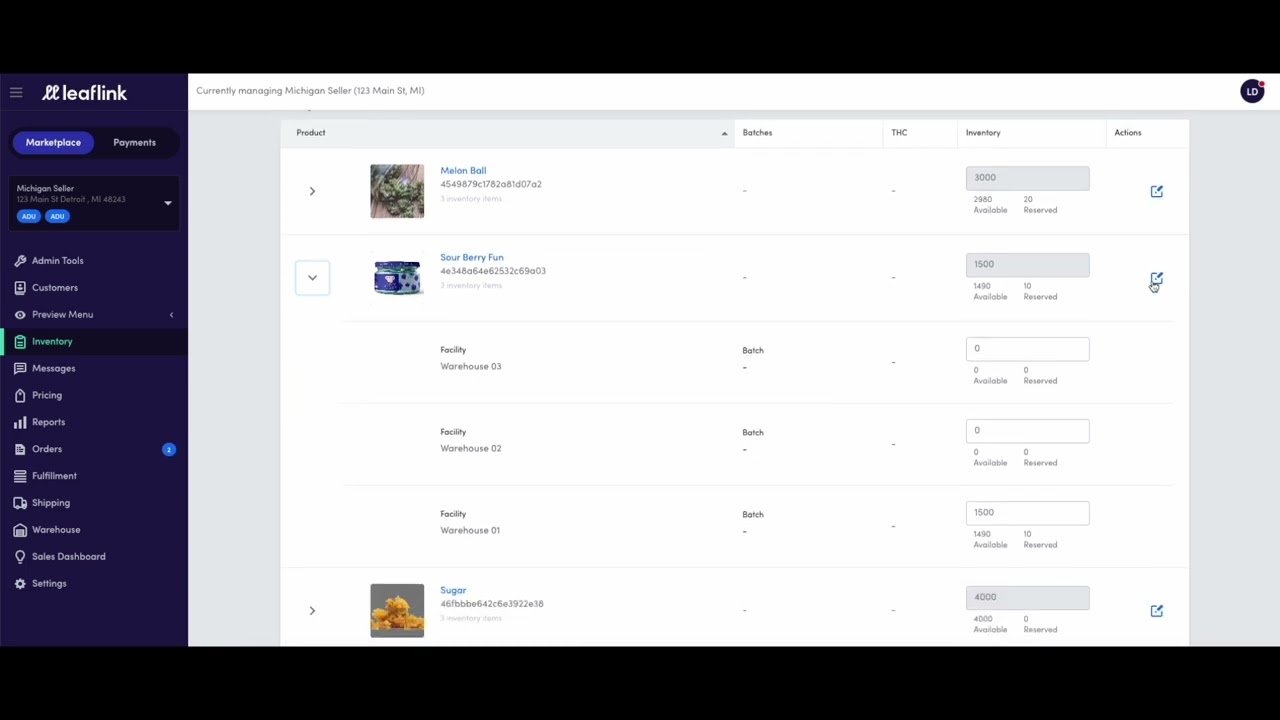Click the Admin Tools wrench icon
1280x720 pixels.
click(x=20, y=261)
